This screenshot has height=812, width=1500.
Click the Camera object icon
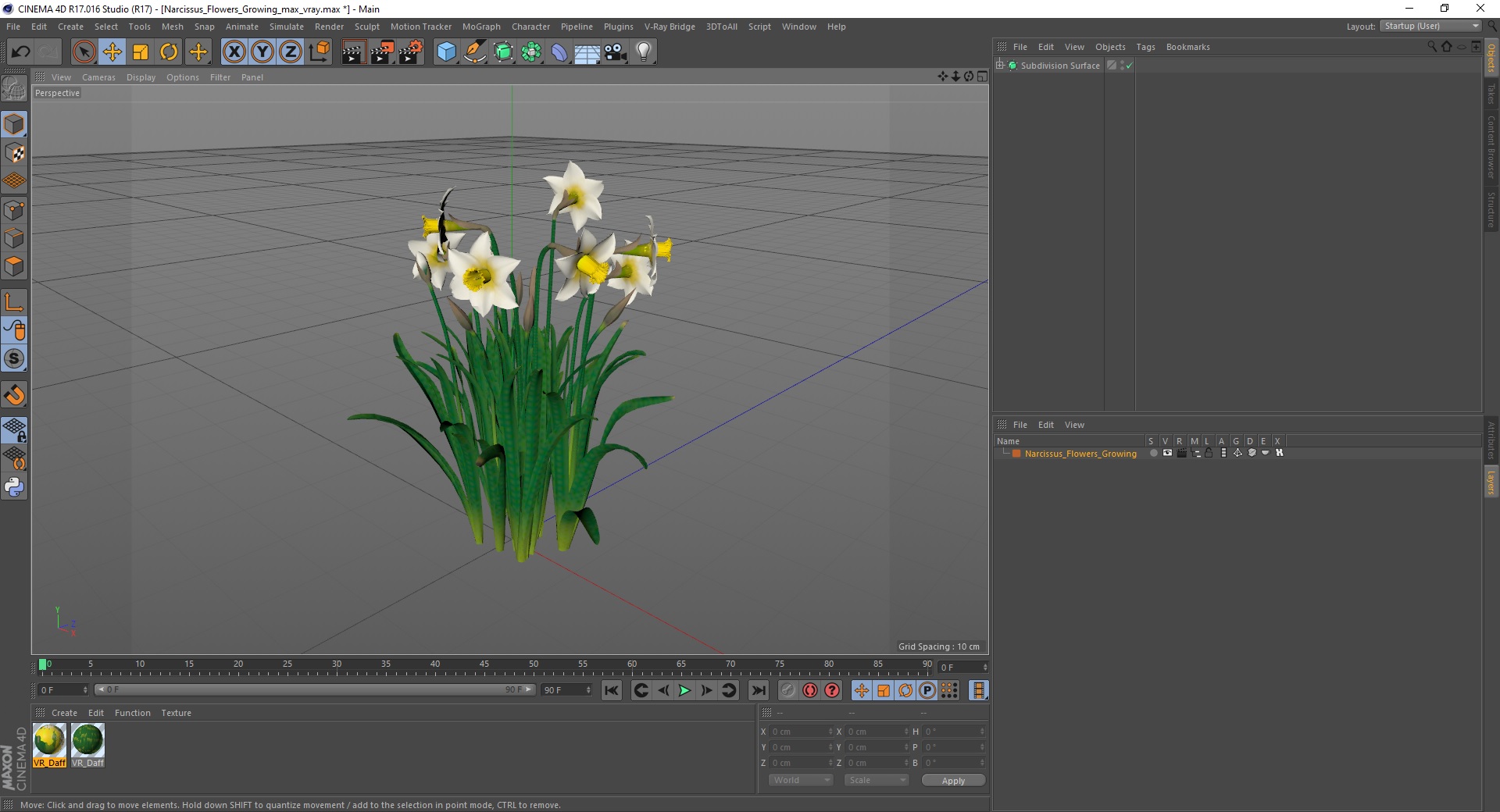pyautogui.click(x=616, y=52)
